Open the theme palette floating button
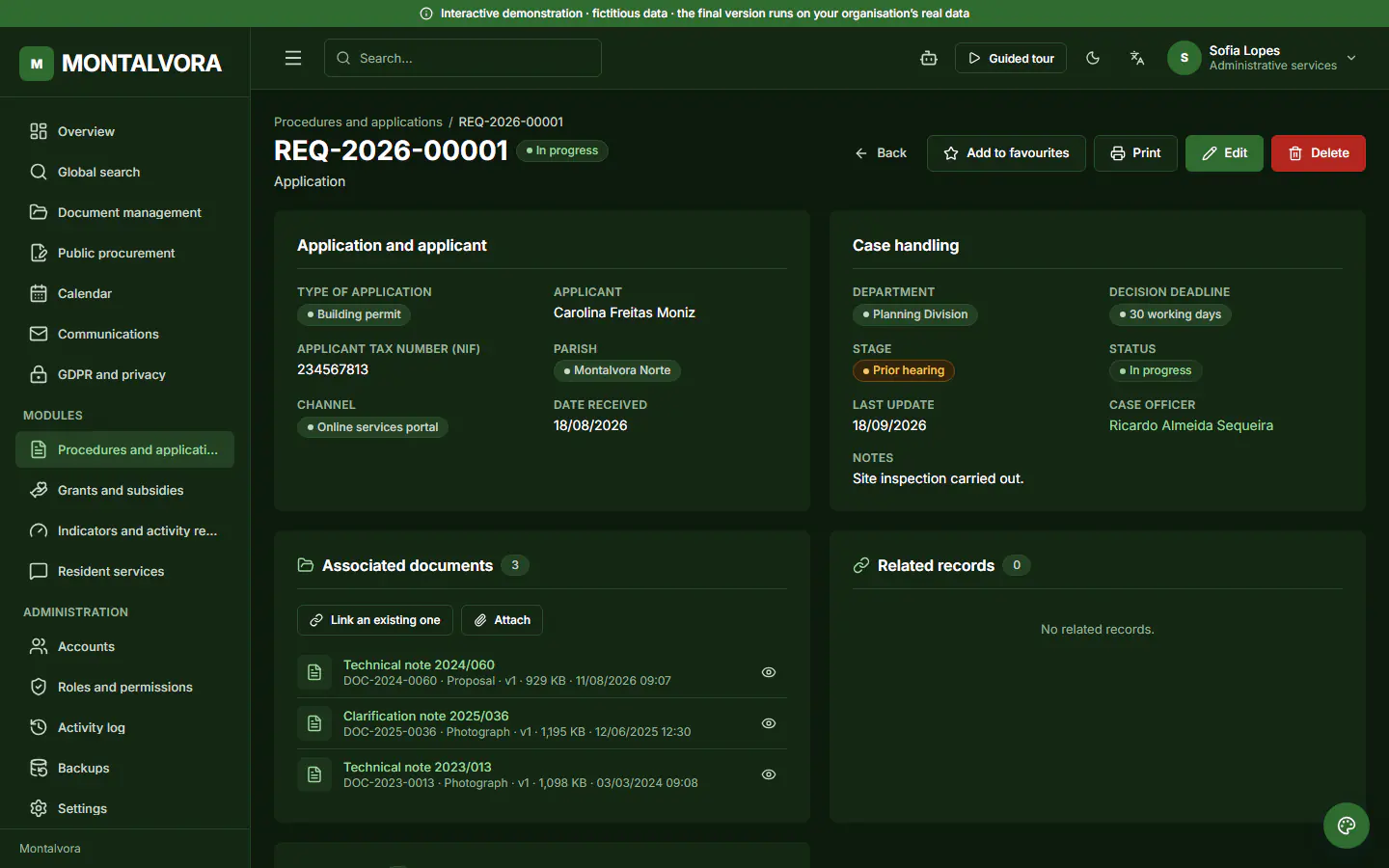Image resolution: width=1389 pixels, height=868 pixels. (1347, 826)
